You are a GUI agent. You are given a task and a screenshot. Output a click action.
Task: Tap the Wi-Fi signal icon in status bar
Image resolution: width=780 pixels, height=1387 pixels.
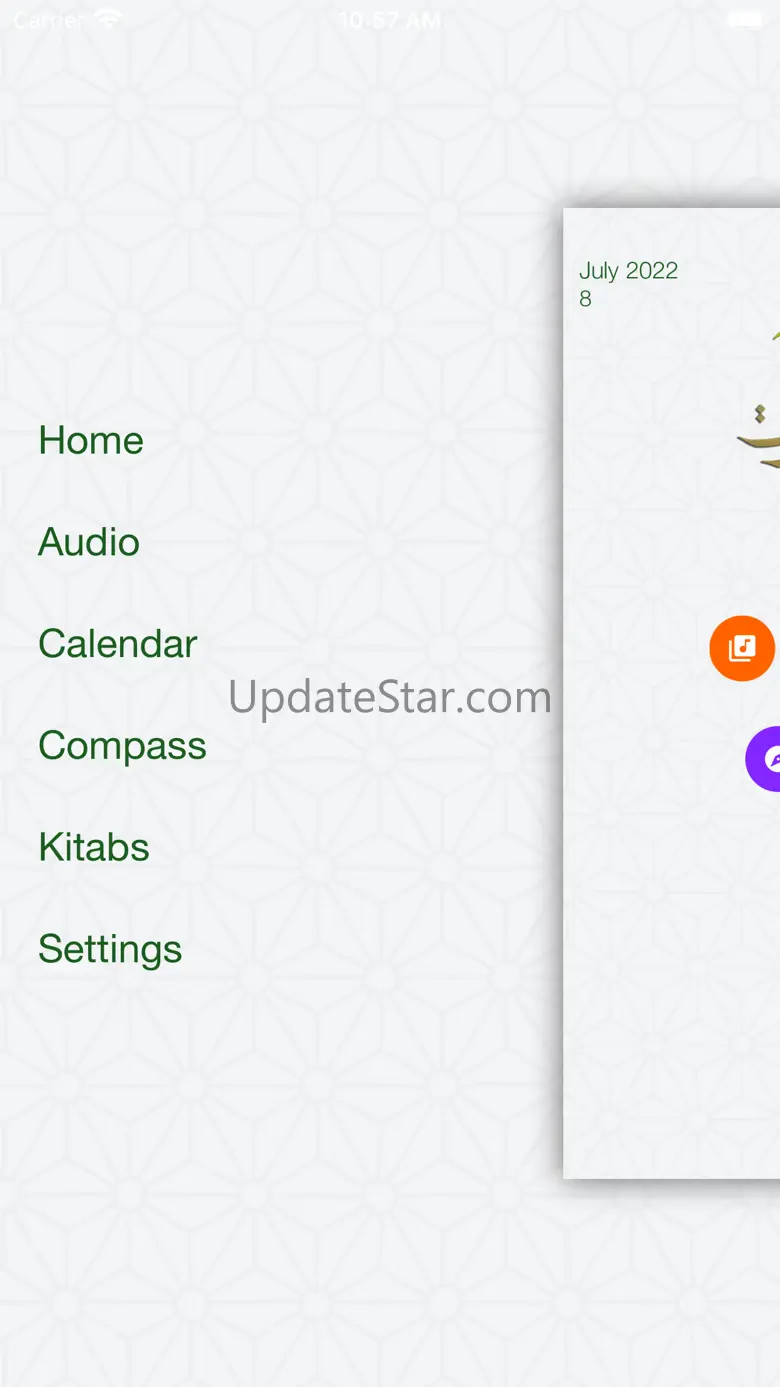106,19
